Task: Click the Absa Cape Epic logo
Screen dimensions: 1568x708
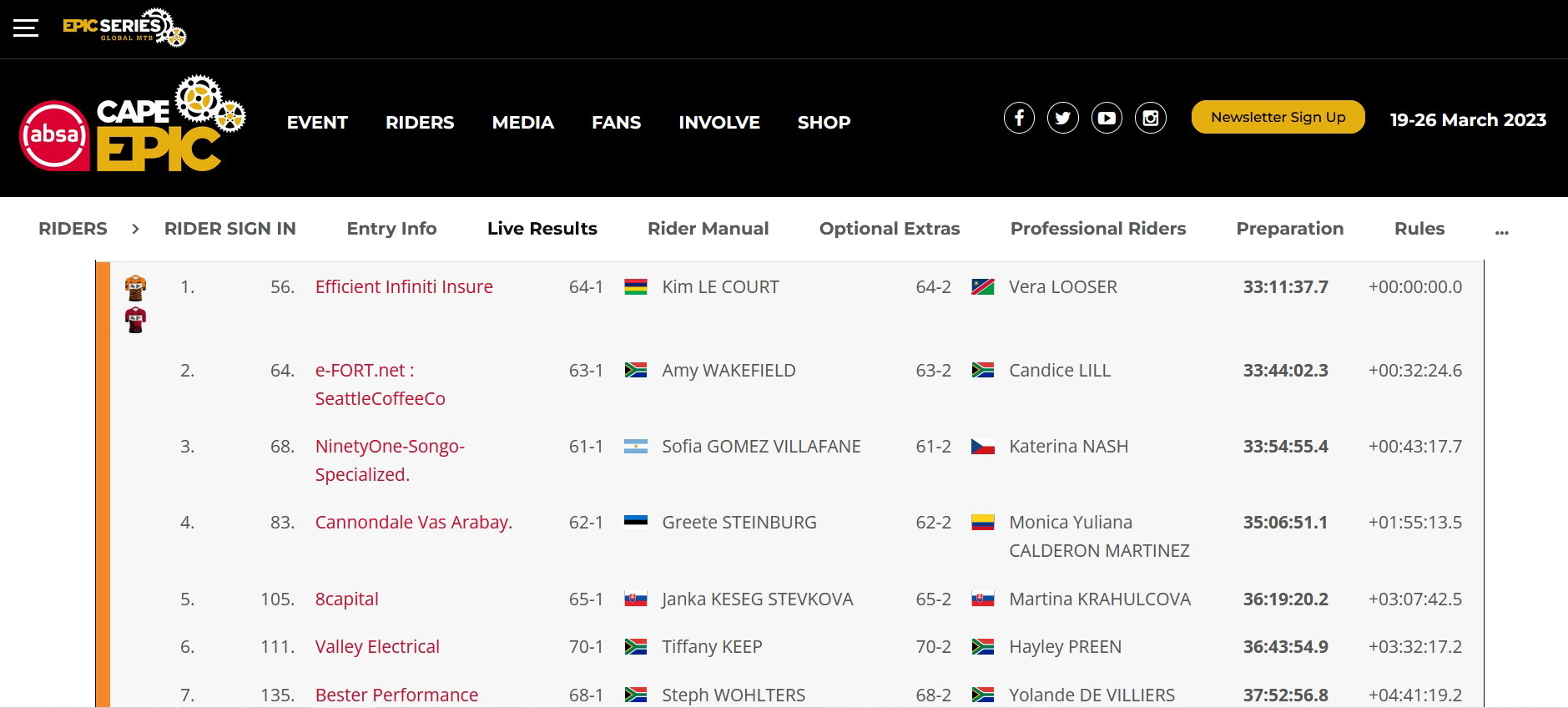Action: pos(133,125)
